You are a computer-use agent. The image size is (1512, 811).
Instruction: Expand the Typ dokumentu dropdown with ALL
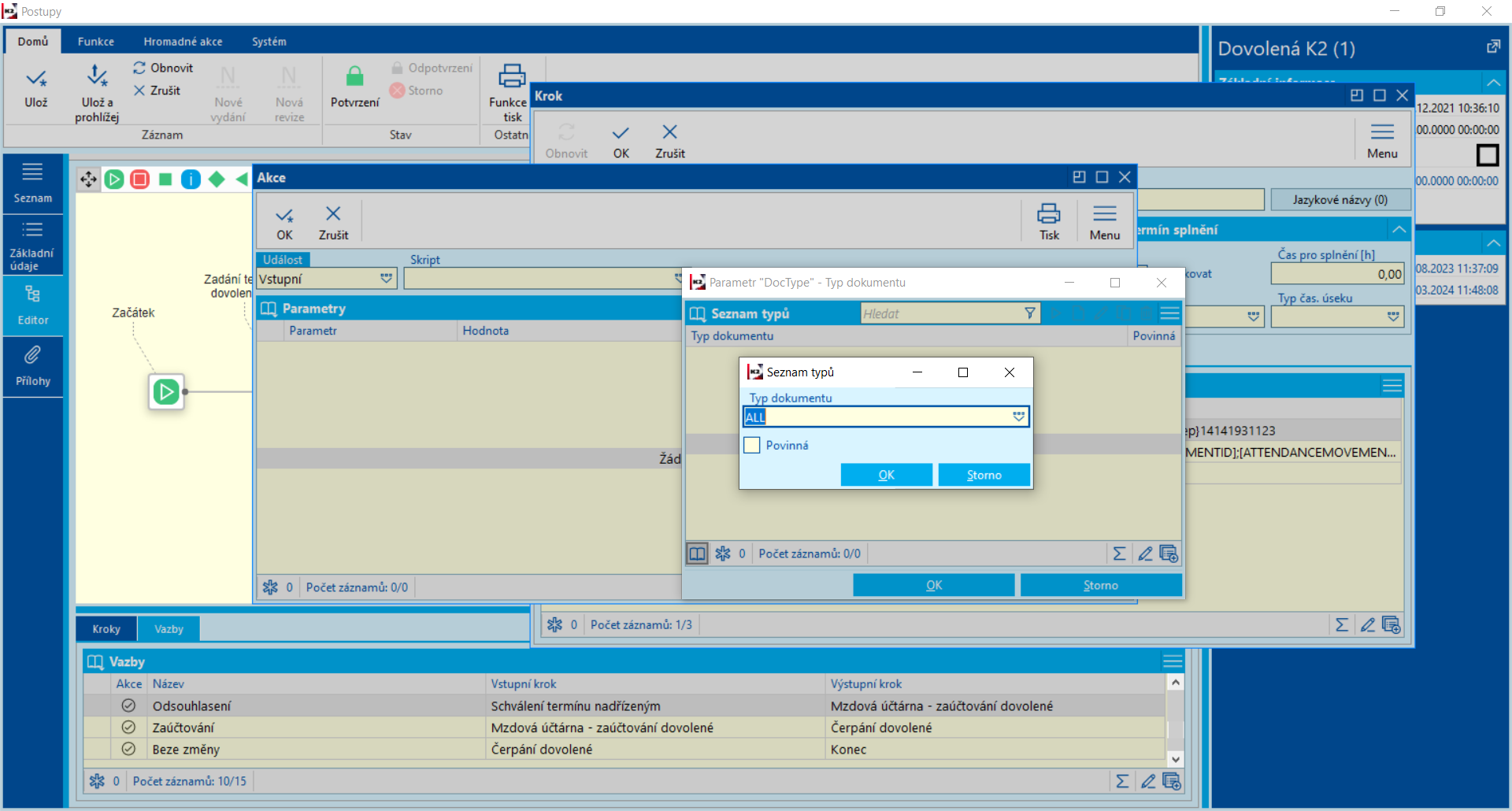tap(1019, 417)
